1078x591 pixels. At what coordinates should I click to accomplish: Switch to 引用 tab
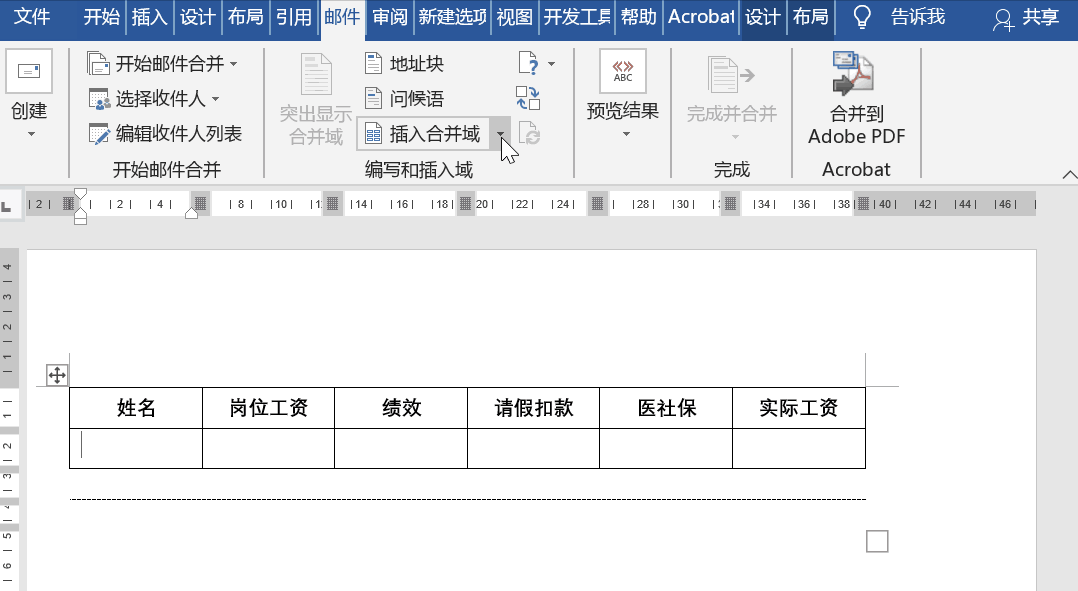[x=294, y=16]
